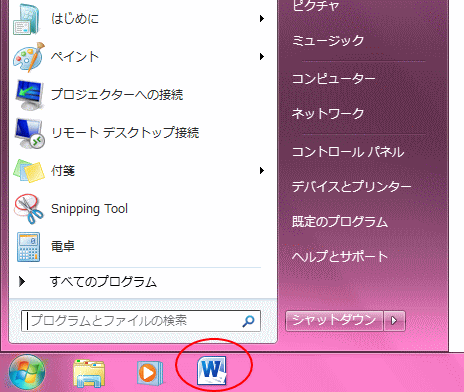Open Windows Explorer from the taskbar
The height and width of the screenshot is (392, 464).
(89, 372)
